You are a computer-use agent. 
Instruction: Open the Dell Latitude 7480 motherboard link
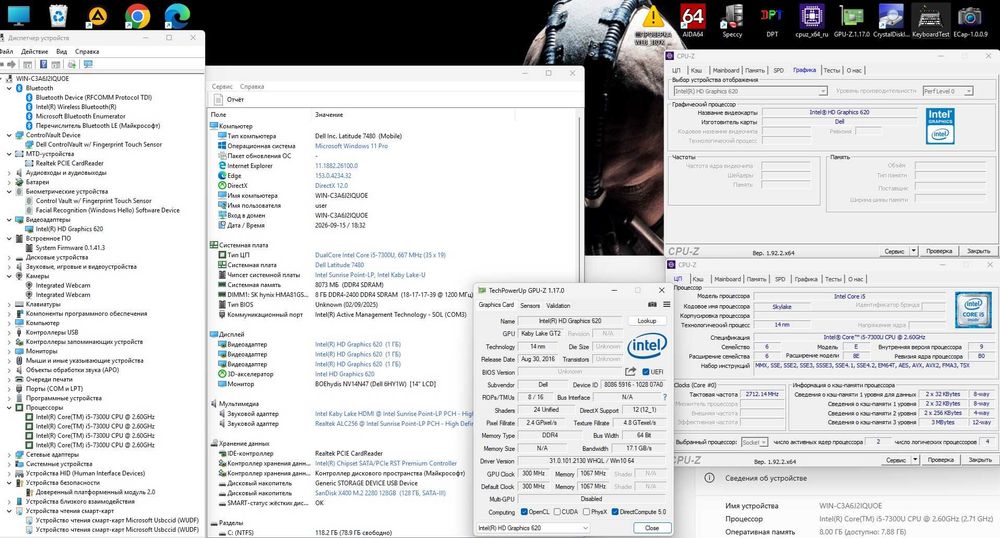339,265
